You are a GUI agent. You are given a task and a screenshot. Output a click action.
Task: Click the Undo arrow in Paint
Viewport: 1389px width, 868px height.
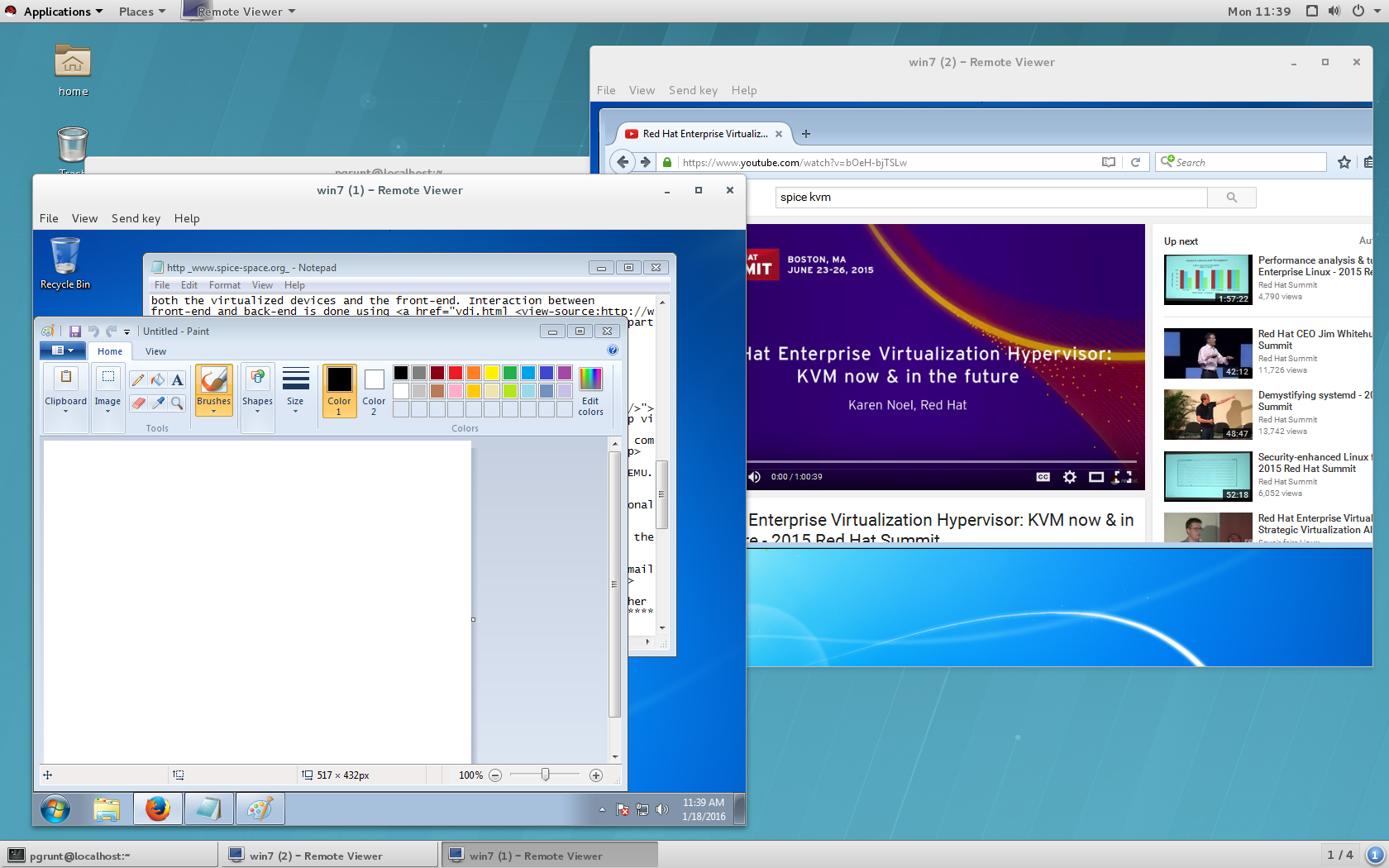[93, 331]
